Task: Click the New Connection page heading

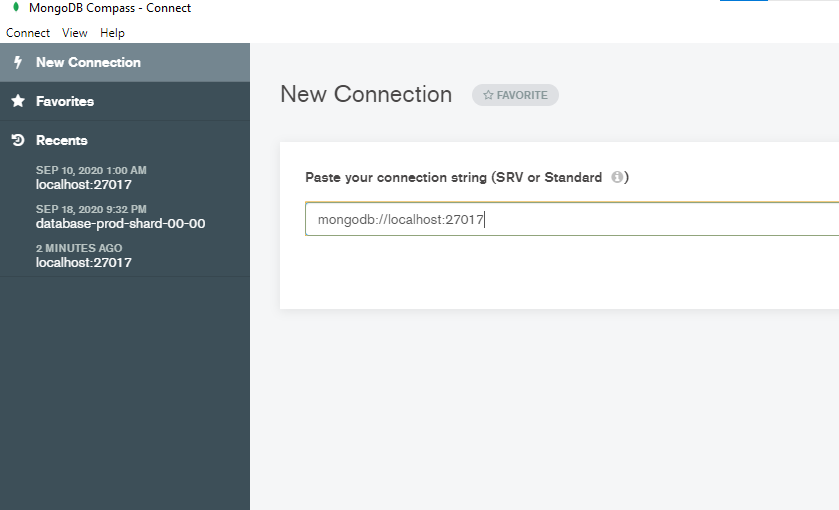Action: pos(366,94)
